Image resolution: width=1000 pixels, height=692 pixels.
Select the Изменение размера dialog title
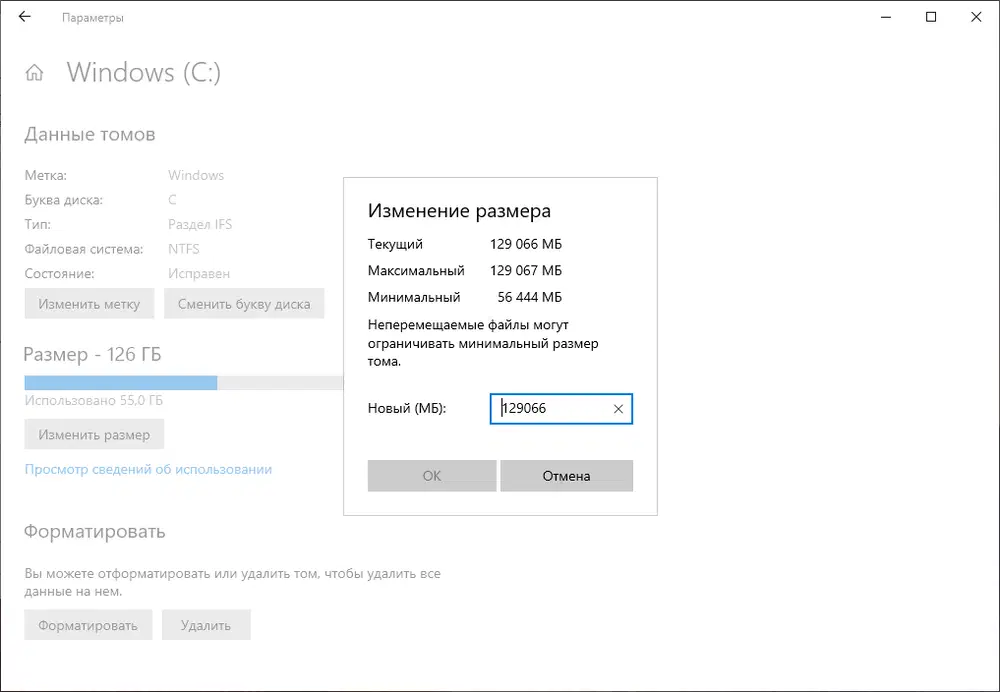pos(459,211)
